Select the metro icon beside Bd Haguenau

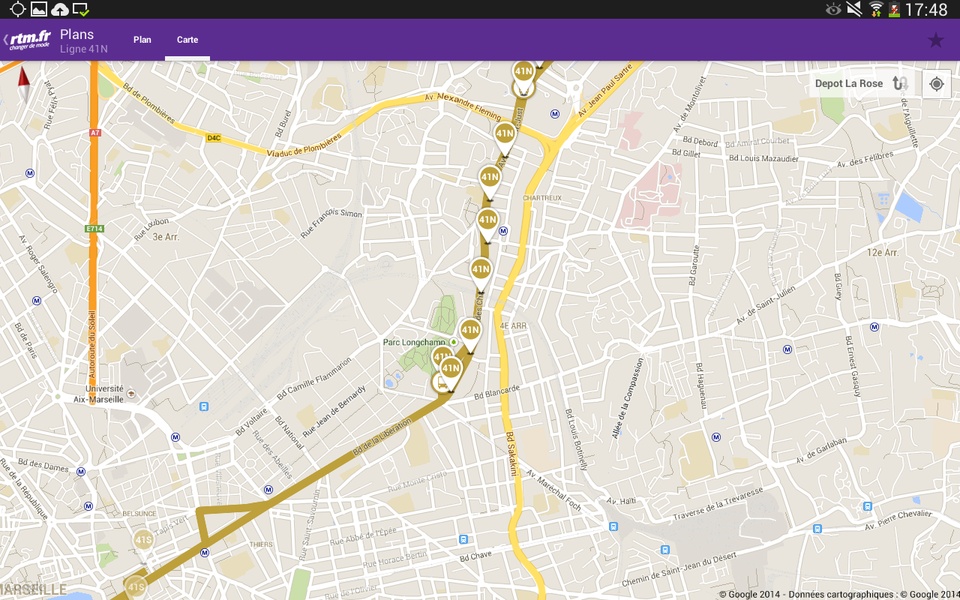click(x=716, y=437)
